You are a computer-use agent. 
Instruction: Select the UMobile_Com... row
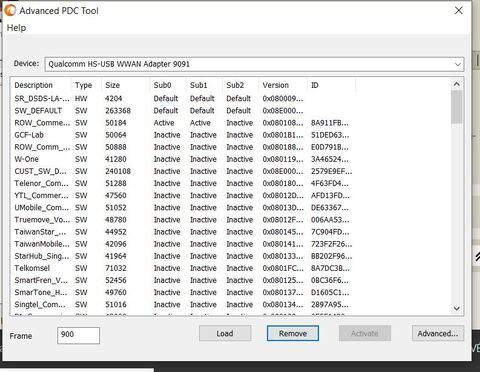(183, 208)
